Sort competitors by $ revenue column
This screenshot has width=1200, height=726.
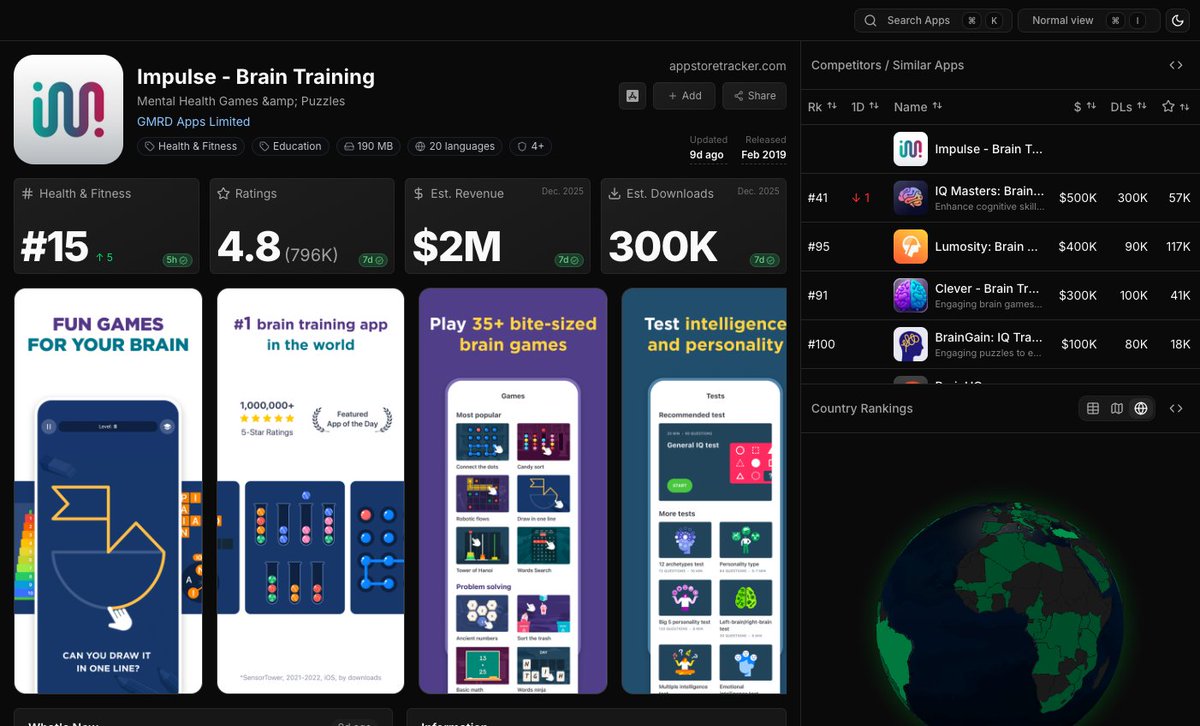(x=1085, y=106)
